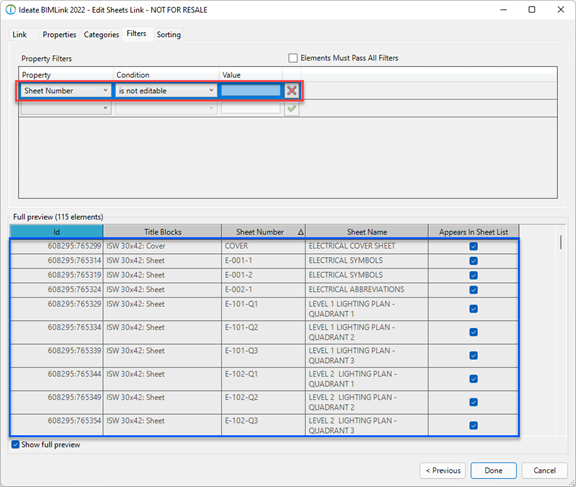
Task: Click the Condition column header in filters
Action: tap(166, 75)
